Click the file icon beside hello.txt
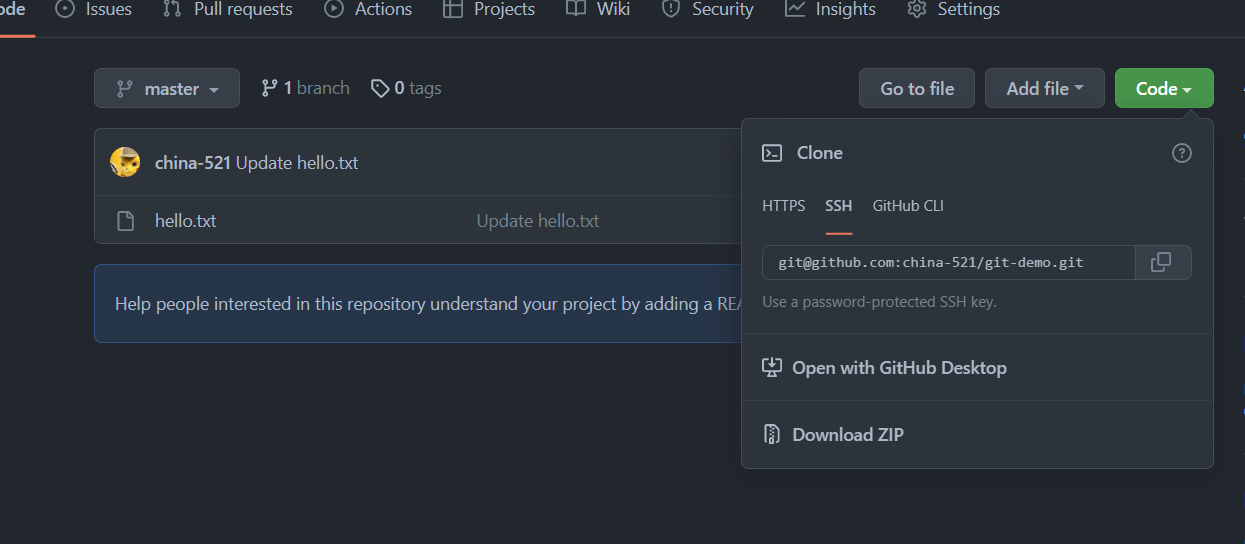Image resolution: width=1245 pixels, height=544 pixels. pos(125,221)
